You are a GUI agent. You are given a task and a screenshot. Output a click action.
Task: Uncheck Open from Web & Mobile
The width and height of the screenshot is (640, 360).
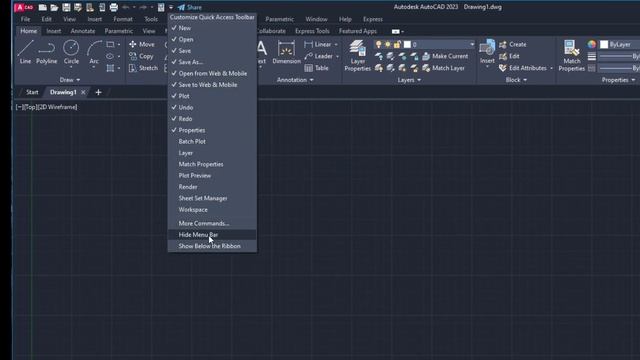pos(212,73)
